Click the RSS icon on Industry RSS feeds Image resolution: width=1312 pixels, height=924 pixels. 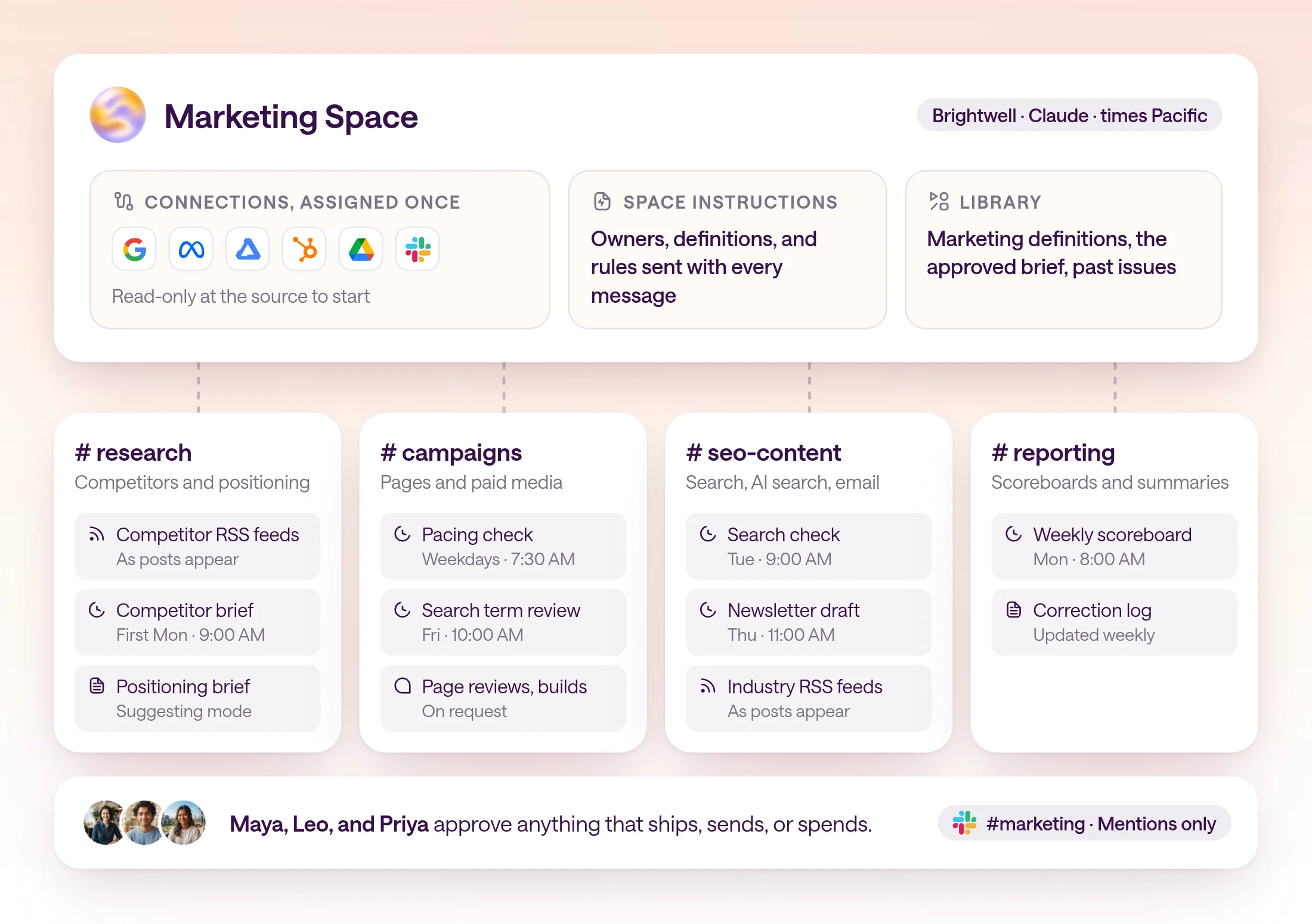click(x=708, y=686)
